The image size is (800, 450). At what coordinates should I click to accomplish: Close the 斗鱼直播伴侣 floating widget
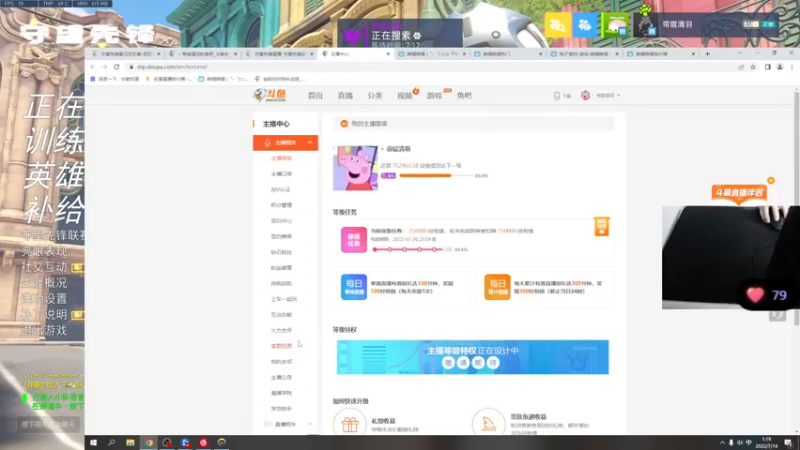771,181
